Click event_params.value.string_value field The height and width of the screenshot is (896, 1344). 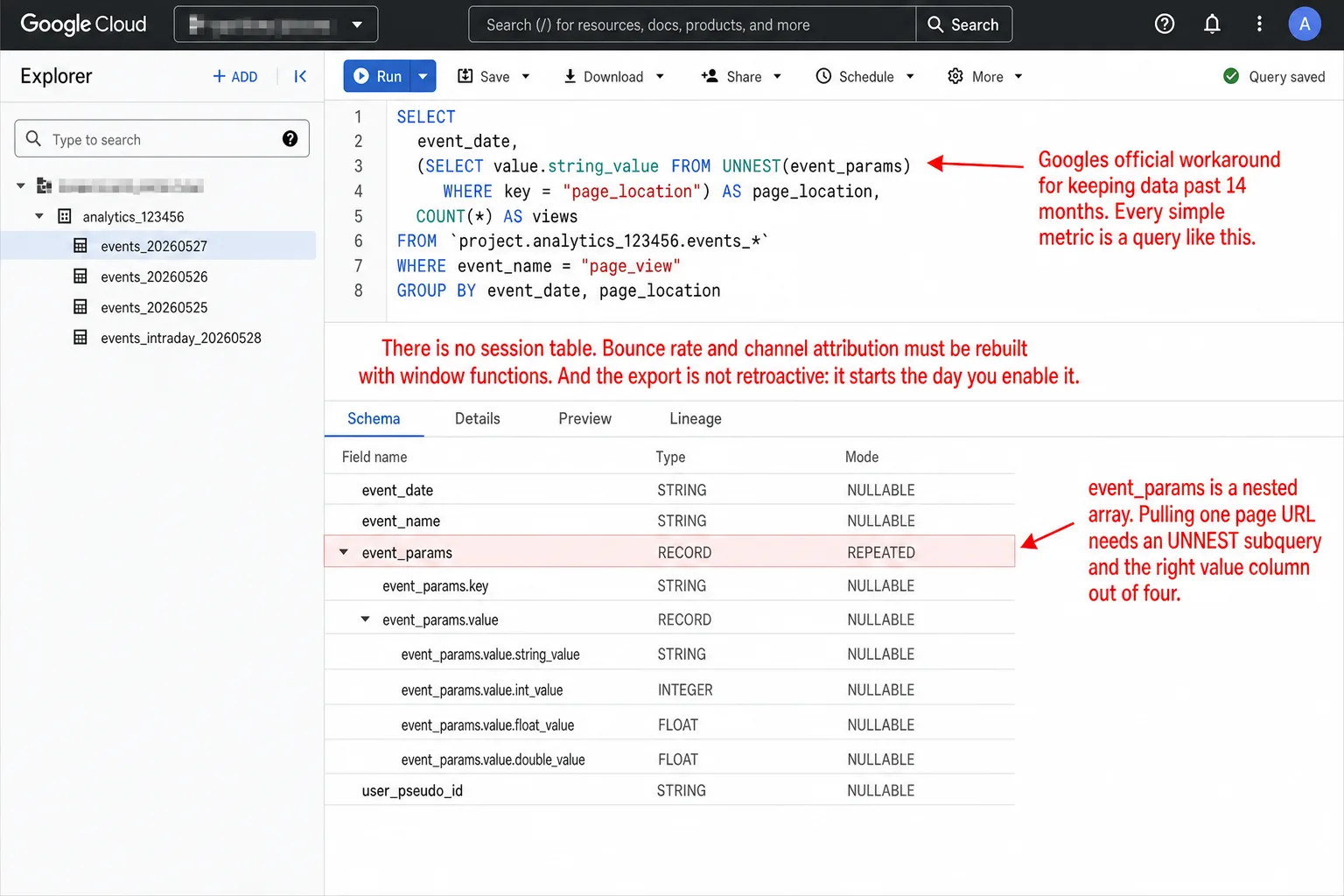click(x=490, y=654)
